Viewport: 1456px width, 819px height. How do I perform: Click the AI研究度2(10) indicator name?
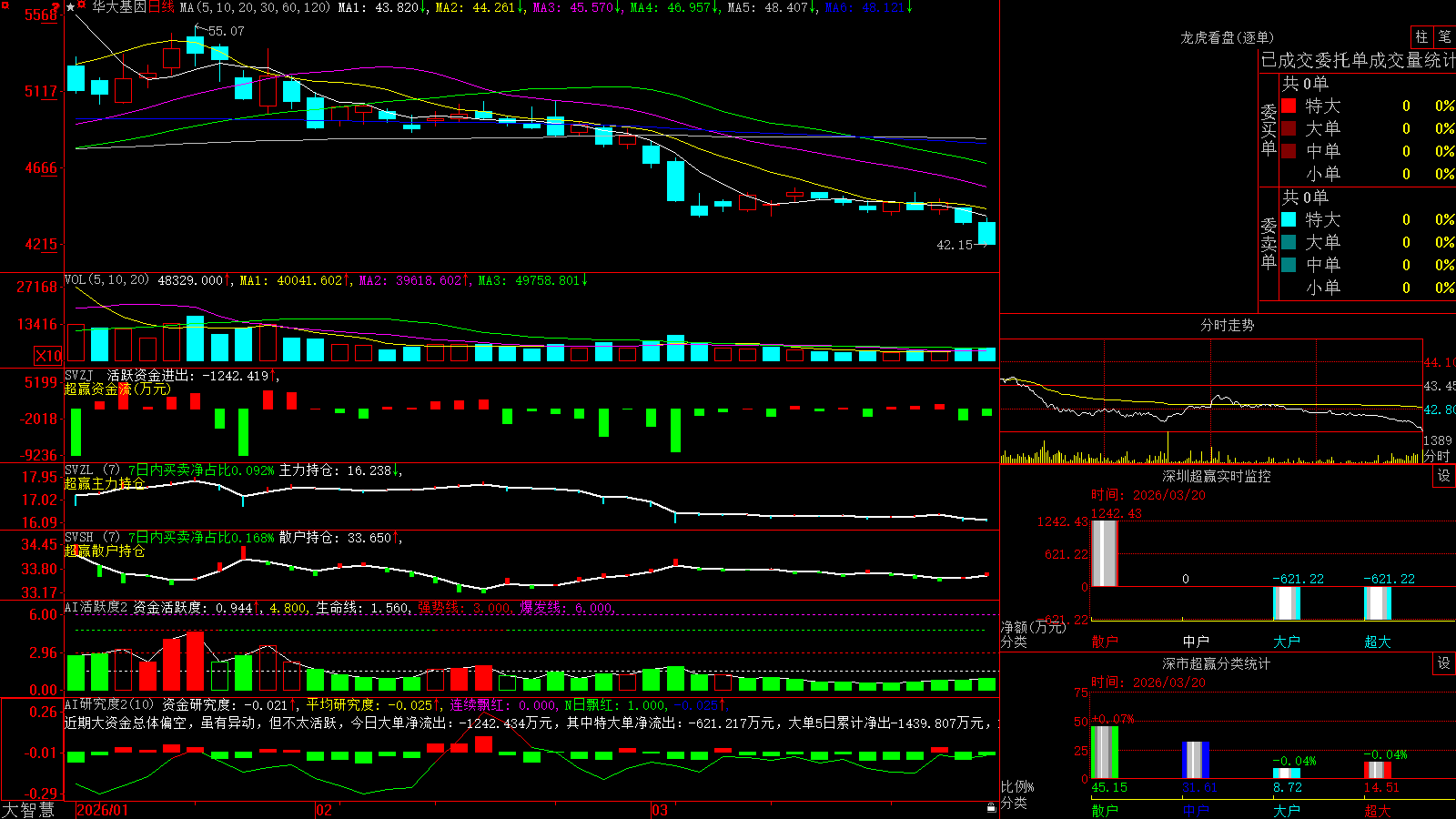(x=109, y=704)
